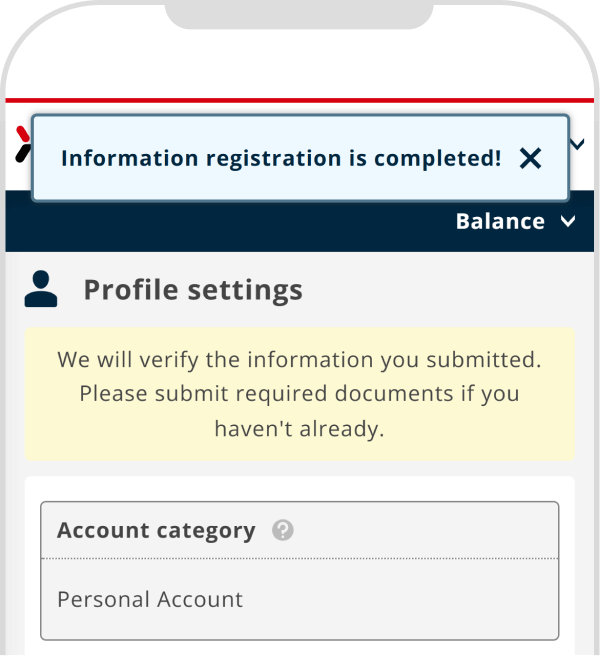Click empty space right of Profile settings
The width and height of the screenshot is (600, 656).
[x=450, y=290]
